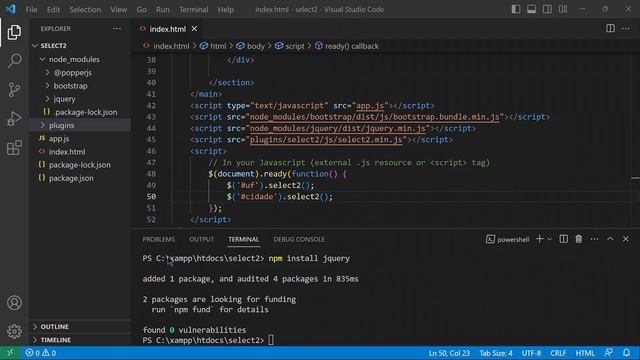Open root package-lock.json file

point(80,165)
